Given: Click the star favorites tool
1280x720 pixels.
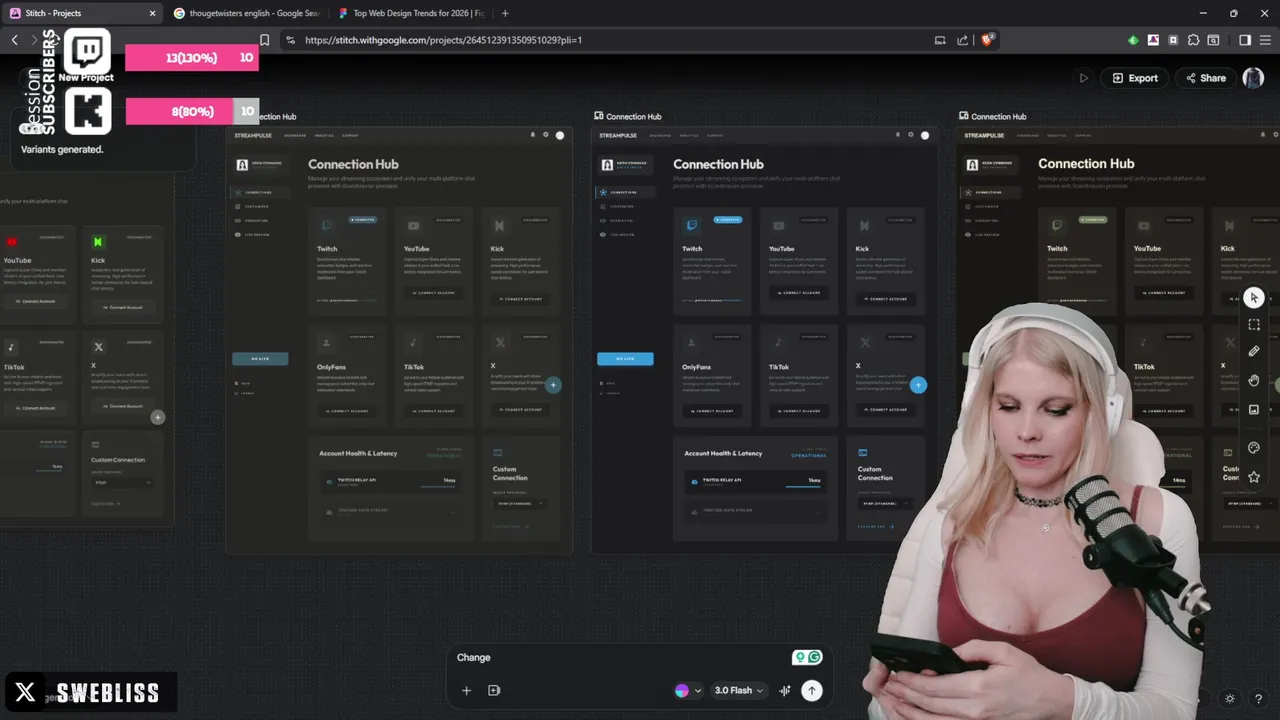Looking at the screenshot, I should click(x=1254, y=477).
